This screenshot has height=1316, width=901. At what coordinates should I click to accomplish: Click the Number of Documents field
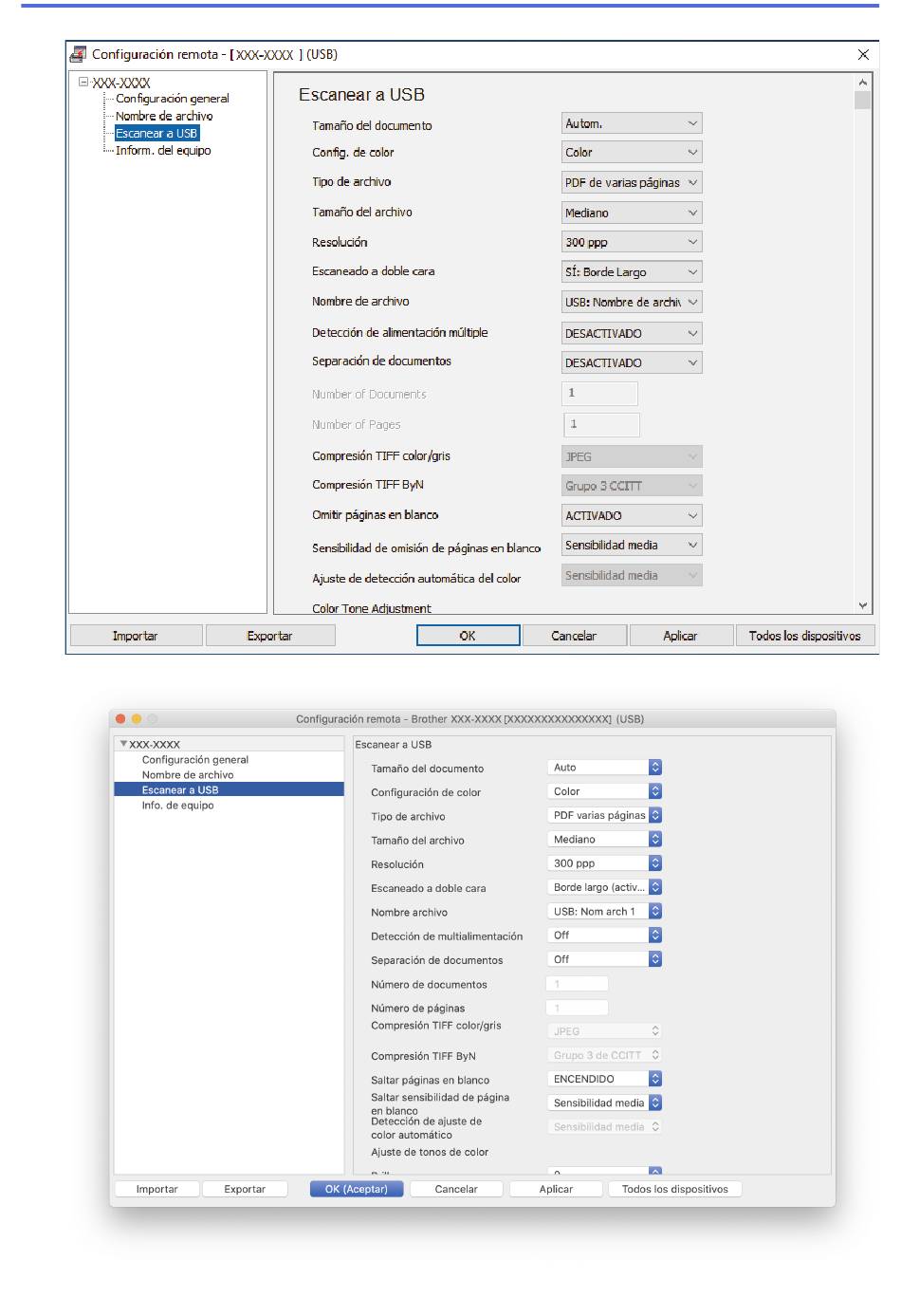[x=599, y=393]
